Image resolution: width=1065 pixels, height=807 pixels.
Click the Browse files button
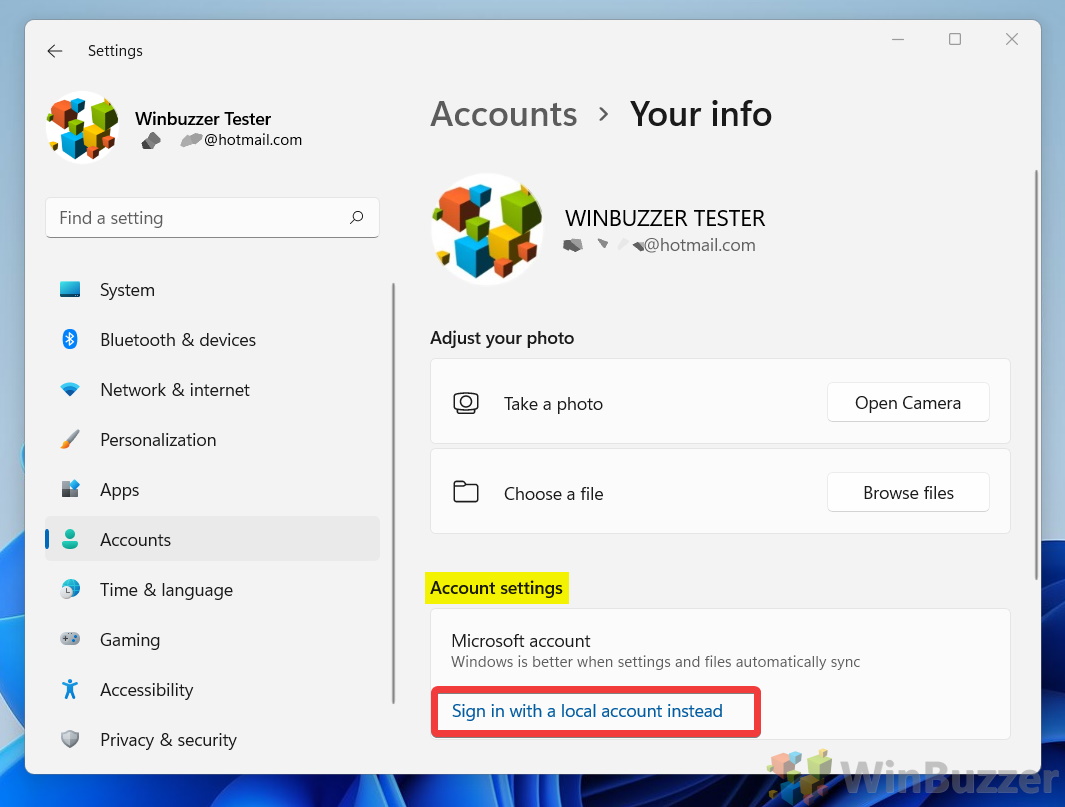click(x=908, y=492)
